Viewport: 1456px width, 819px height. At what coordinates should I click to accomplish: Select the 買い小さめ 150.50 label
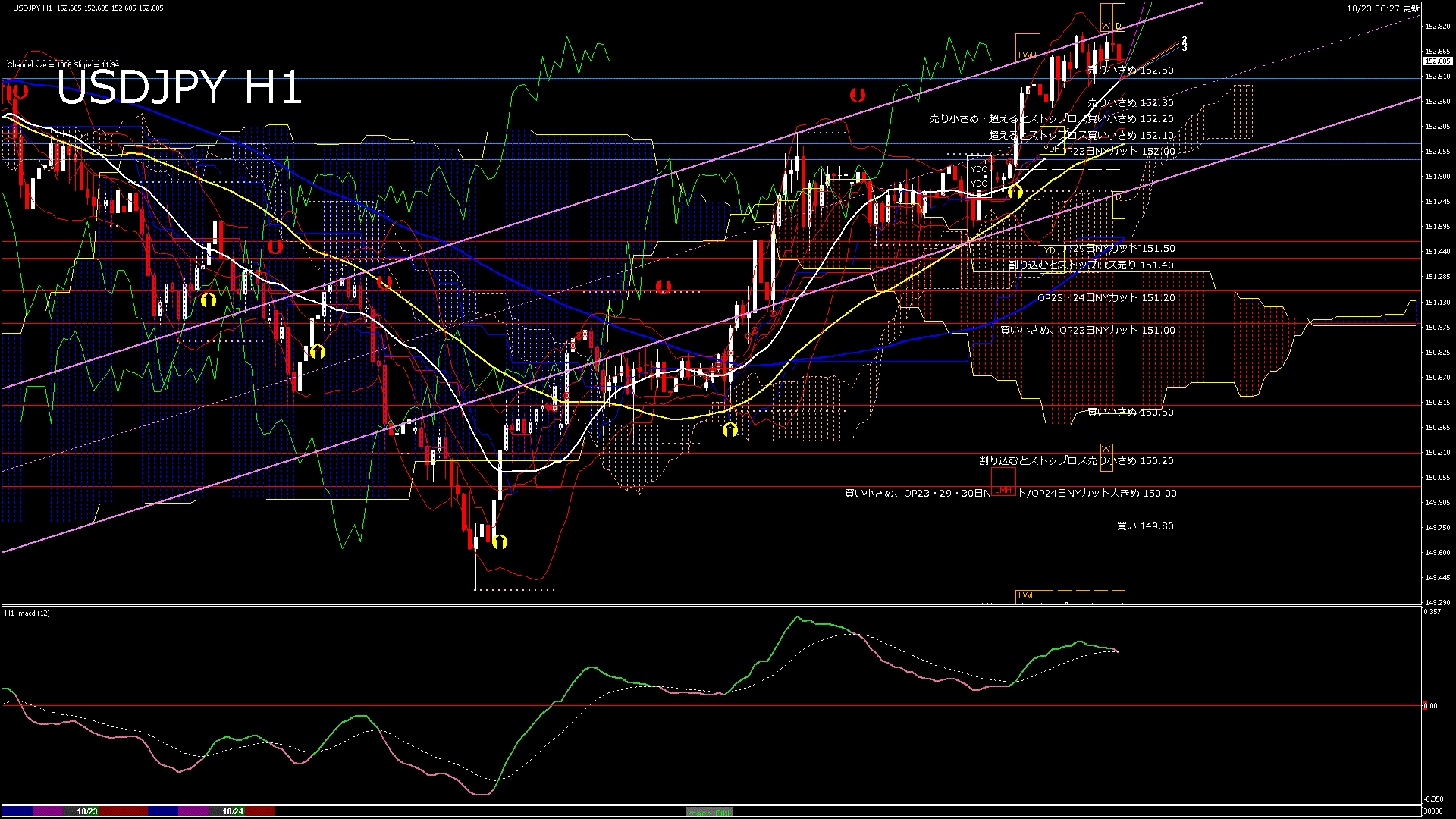click(1130, 412)
